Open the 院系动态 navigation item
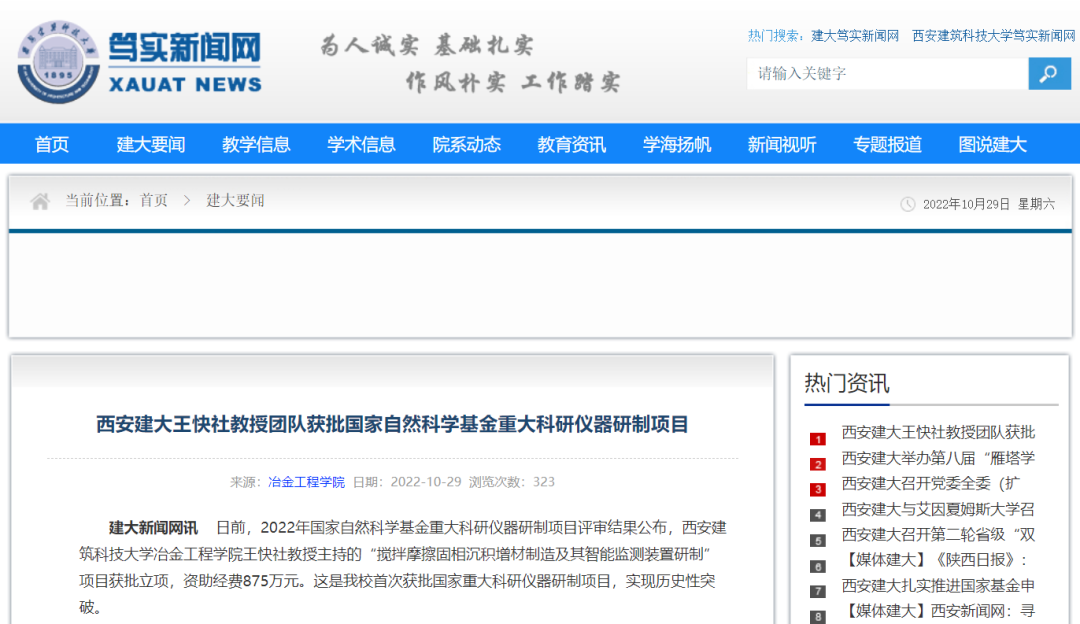 [x=466, y=144]
